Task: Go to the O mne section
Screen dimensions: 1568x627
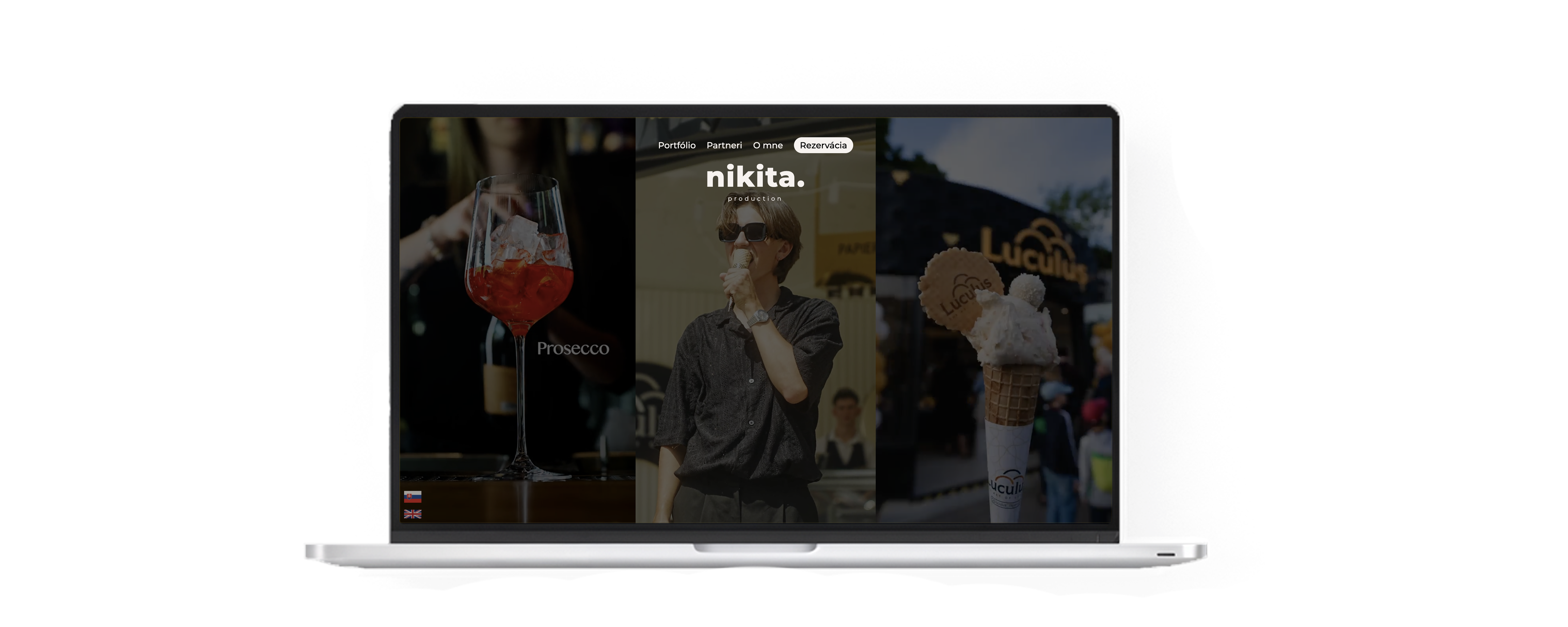Action: click(768, 145)
